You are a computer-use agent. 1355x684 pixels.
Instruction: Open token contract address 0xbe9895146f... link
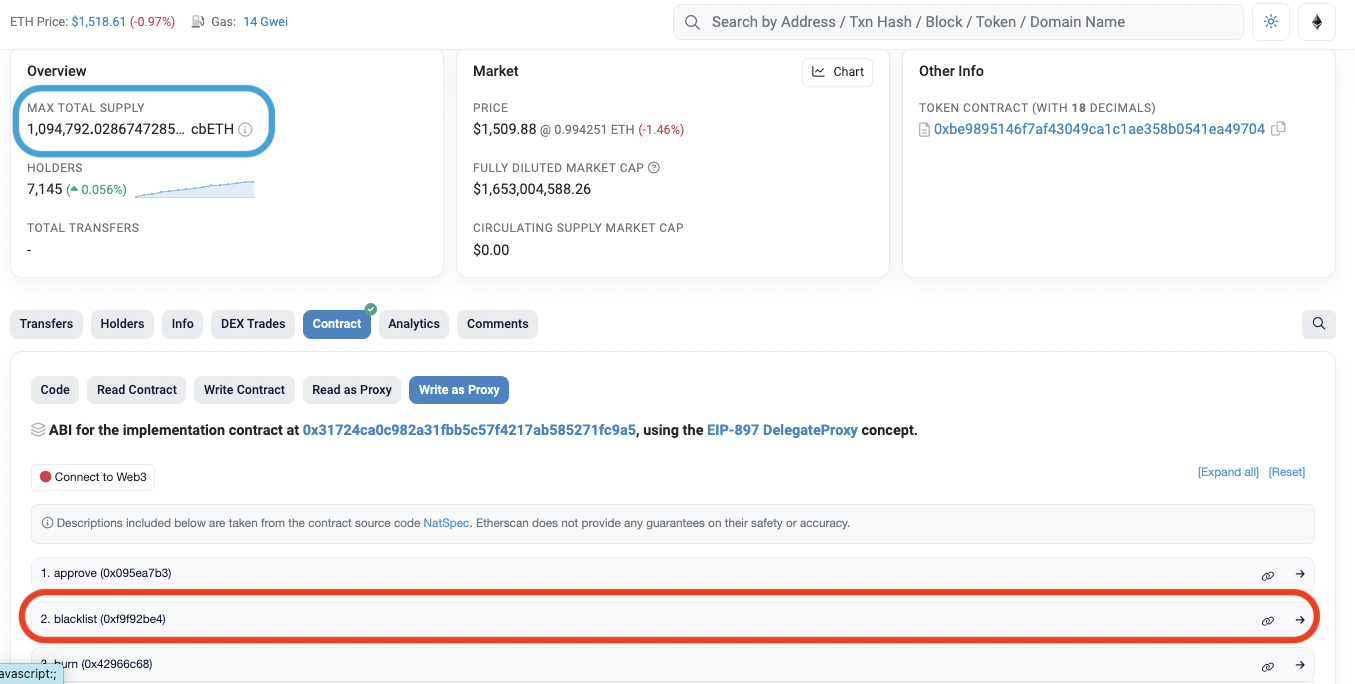tap(1099, 129)
